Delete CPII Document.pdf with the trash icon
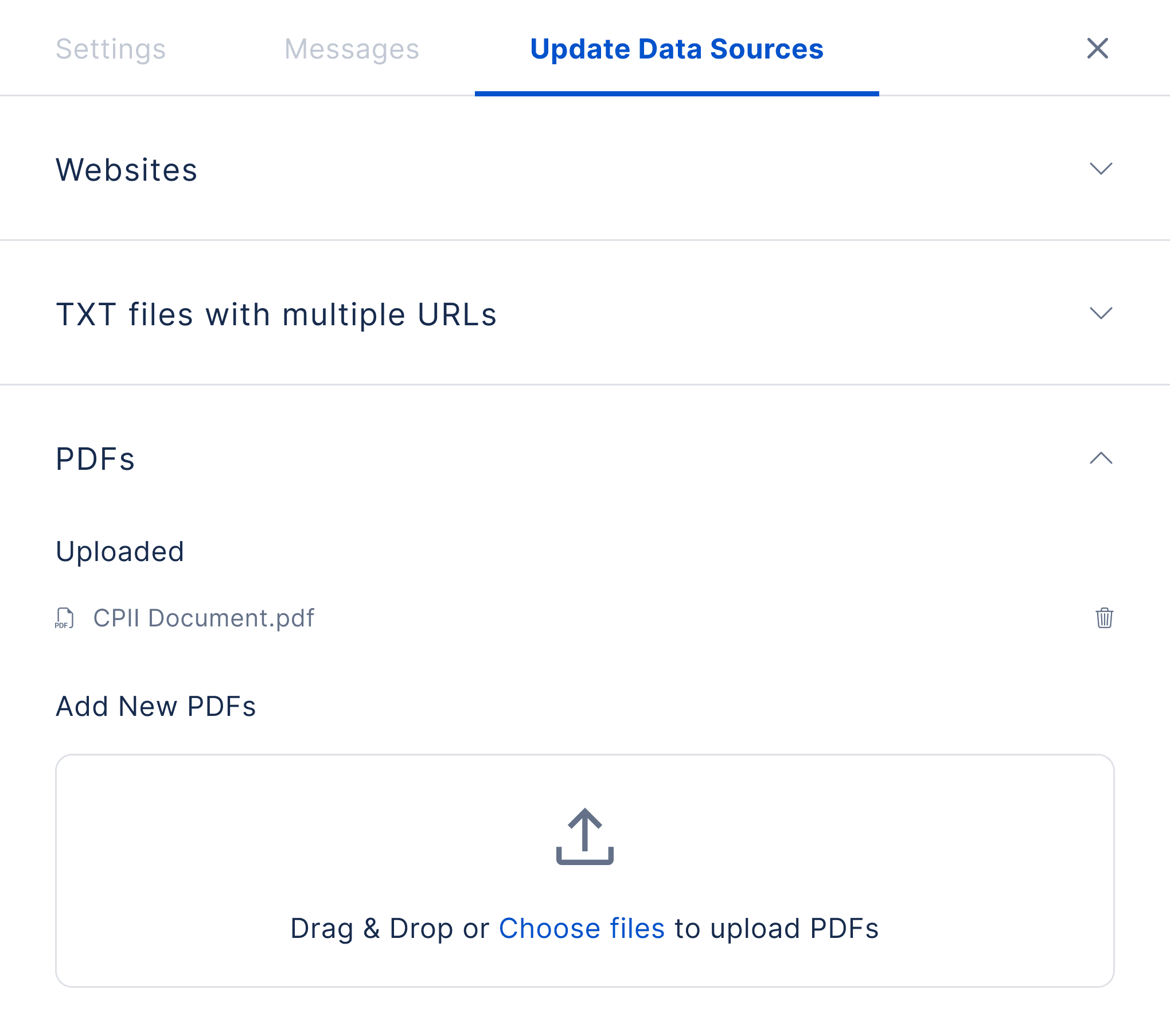Screen dimensions: 1170x1036 [1104, 618]
